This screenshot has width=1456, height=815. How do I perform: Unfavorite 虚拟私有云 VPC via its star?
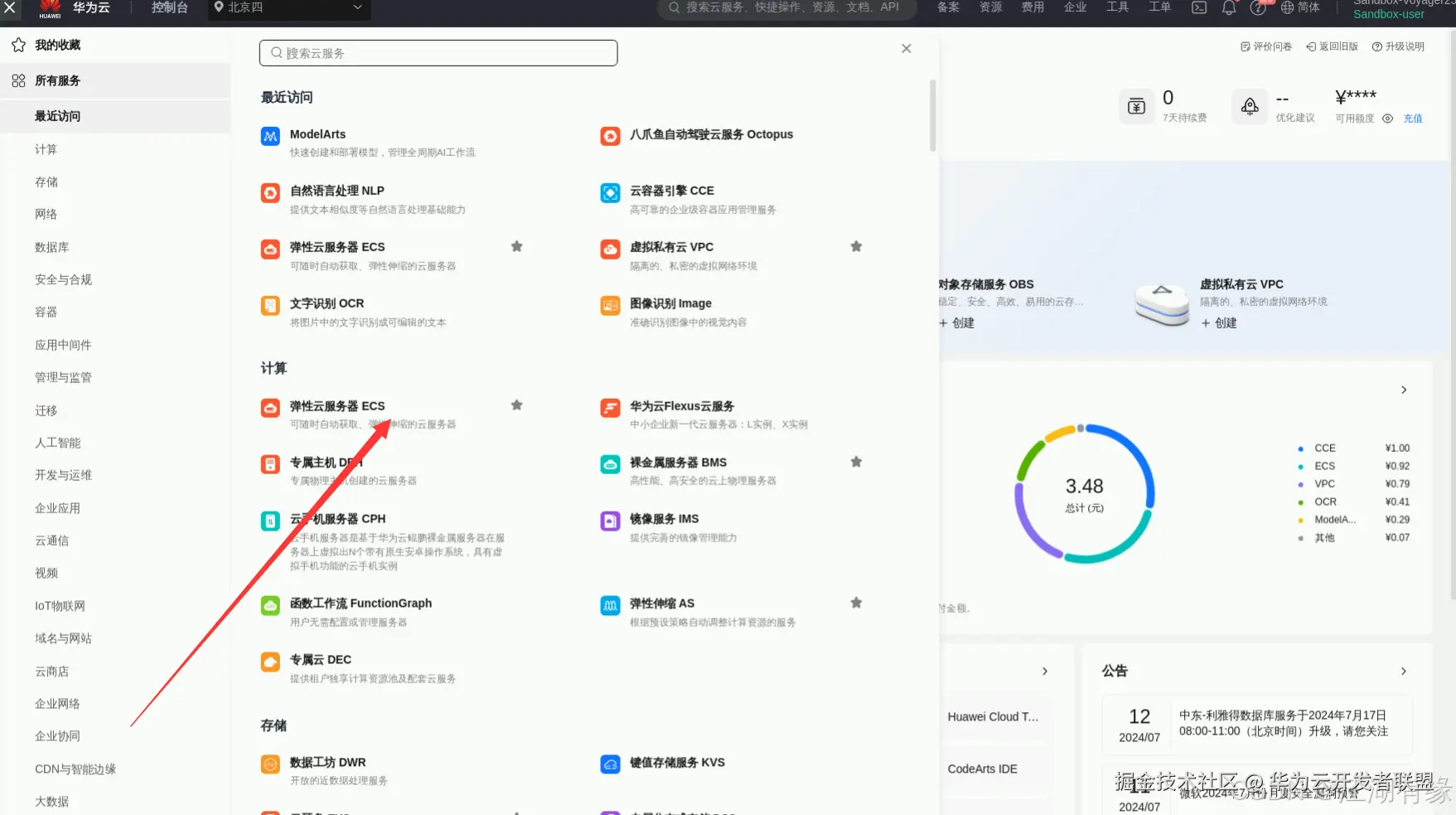[856, 246]
